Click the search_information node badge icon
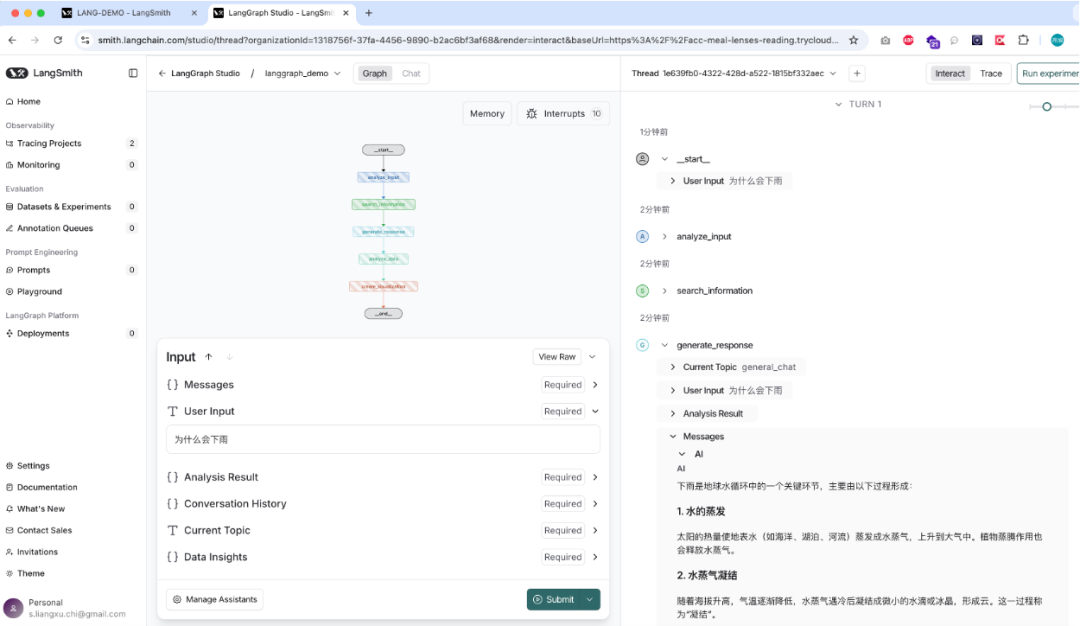This screenshot has width=1080, height=626. tap(642, 291)
